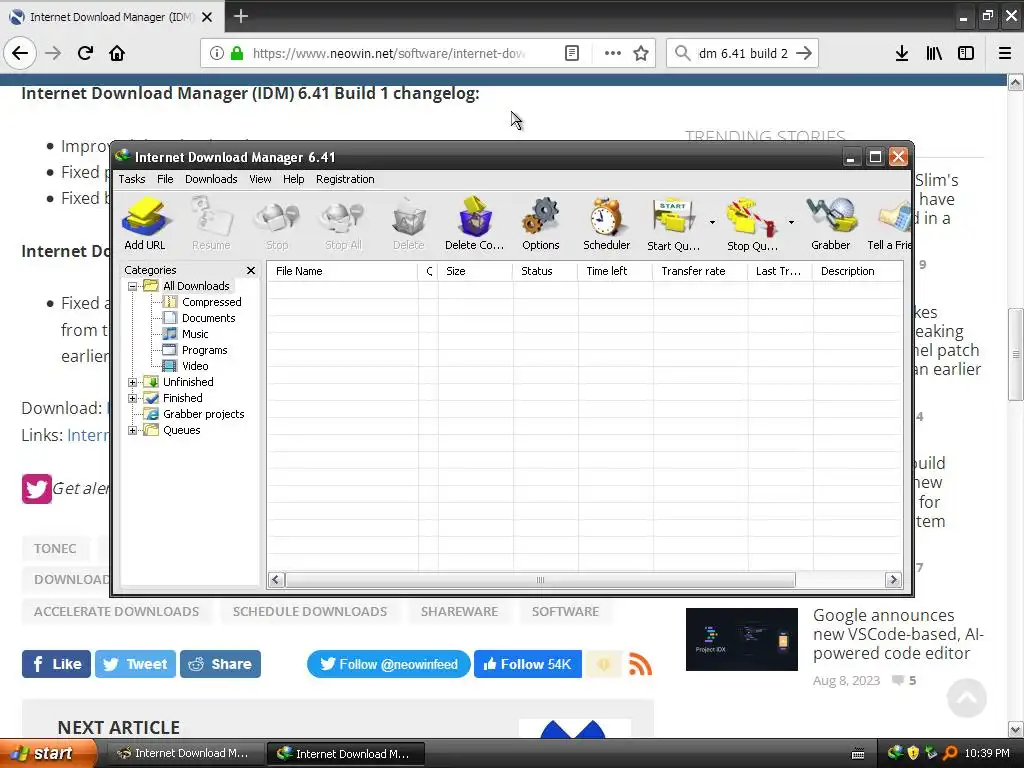Select Documents category
1024x768 pixels.
(x=208, y=318)
